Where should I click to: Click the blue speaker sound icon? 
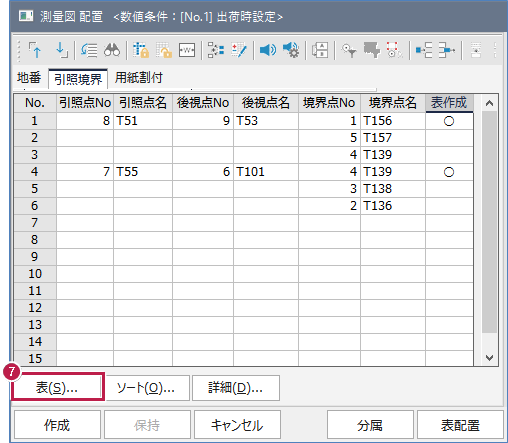pos(268,50)
